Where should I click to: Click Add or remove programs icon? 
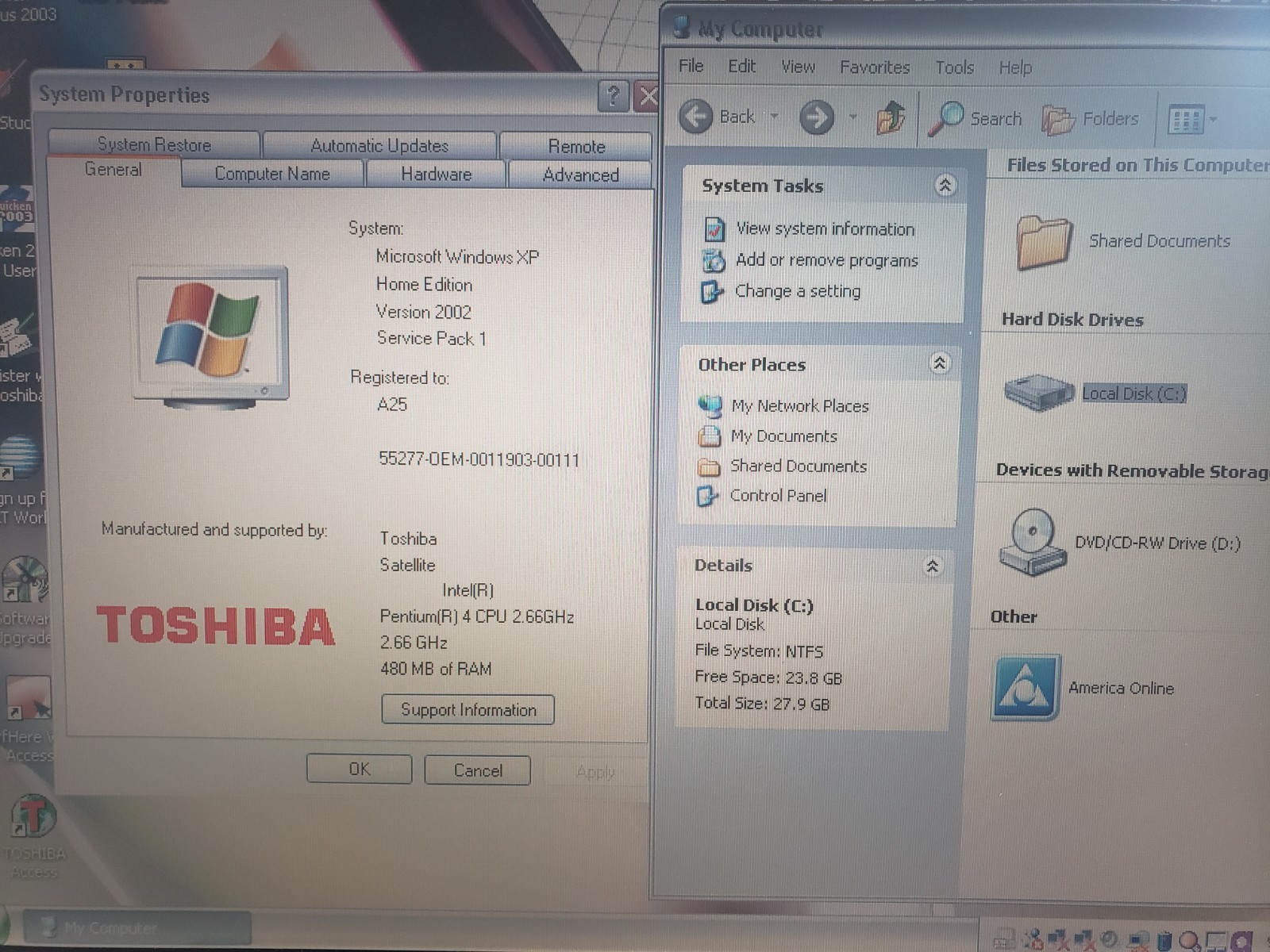pyautogui.click(x=714, y=260)
